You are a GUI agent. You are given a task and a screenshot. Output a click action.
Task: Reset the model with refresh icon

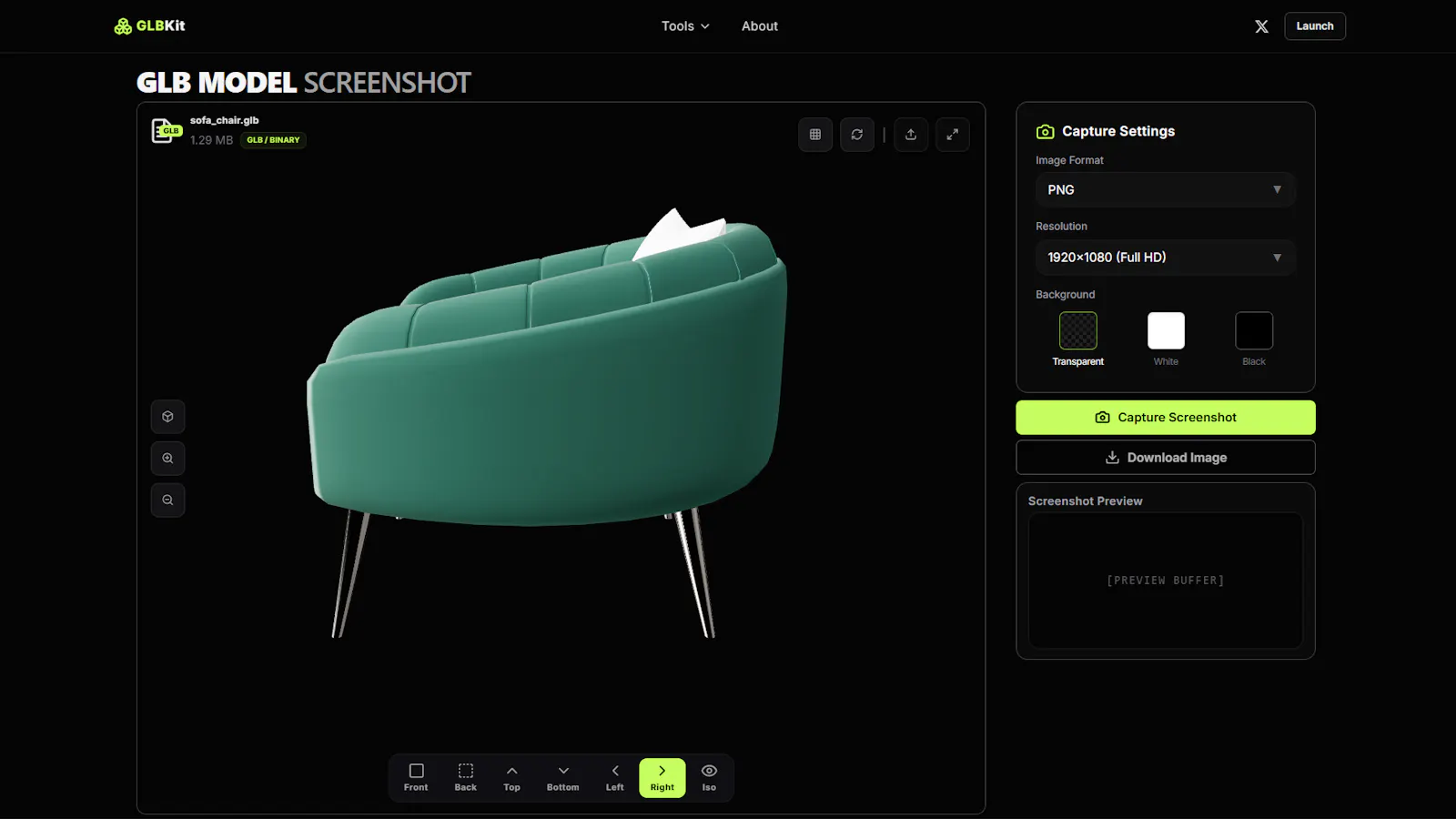click(857, 135)
